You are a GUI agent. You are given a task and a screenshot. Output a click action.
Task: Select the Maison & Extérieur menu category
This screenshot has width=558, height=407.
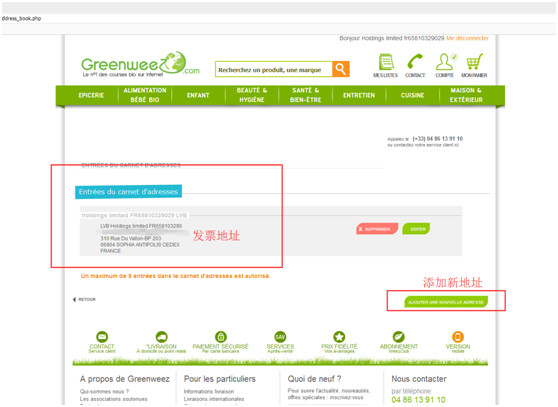[x=466, y=95]
